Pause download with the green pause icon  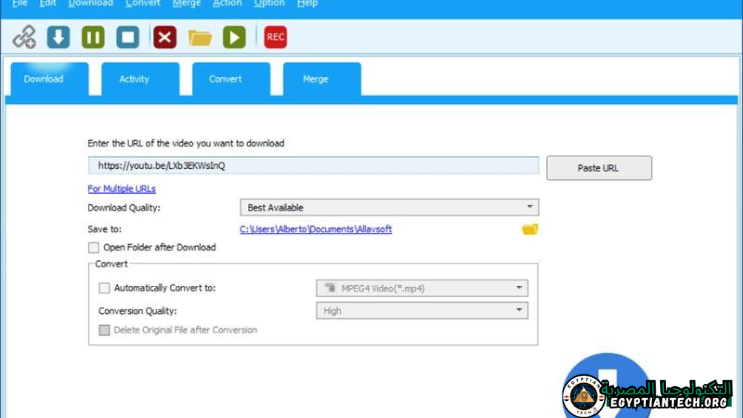coord(93,37)
